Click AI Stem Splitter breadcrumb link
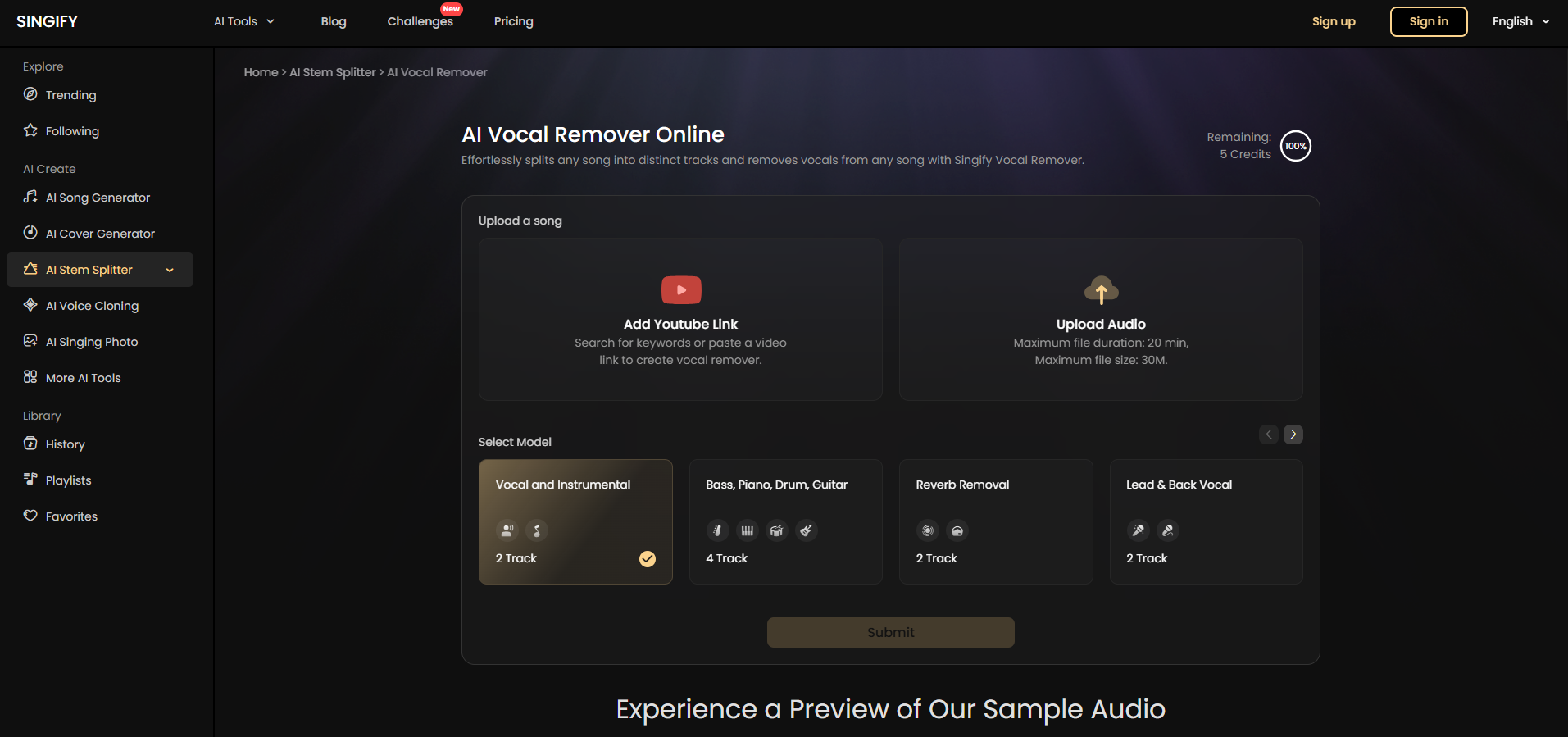Image resolution: width=1568 pixels, height=737 pixels. tap(332, 72)
